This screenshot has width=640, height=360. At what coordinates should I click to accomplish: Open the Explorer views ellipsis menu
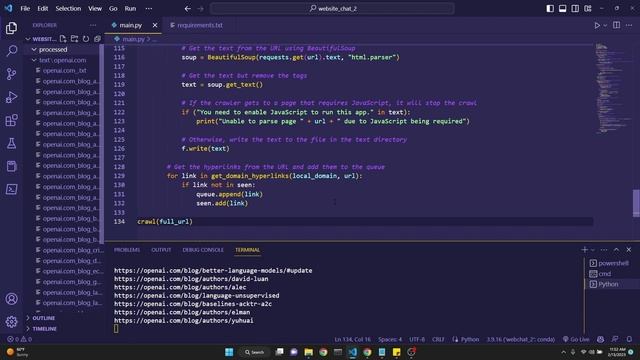click(93, 25)
